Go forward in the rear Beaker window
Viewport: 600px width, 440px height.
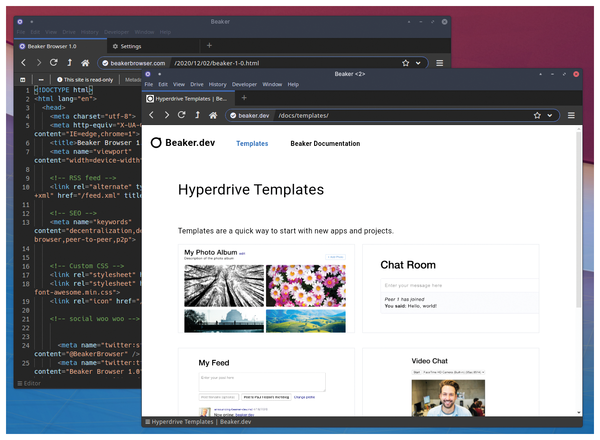click(x=39, y=62)
